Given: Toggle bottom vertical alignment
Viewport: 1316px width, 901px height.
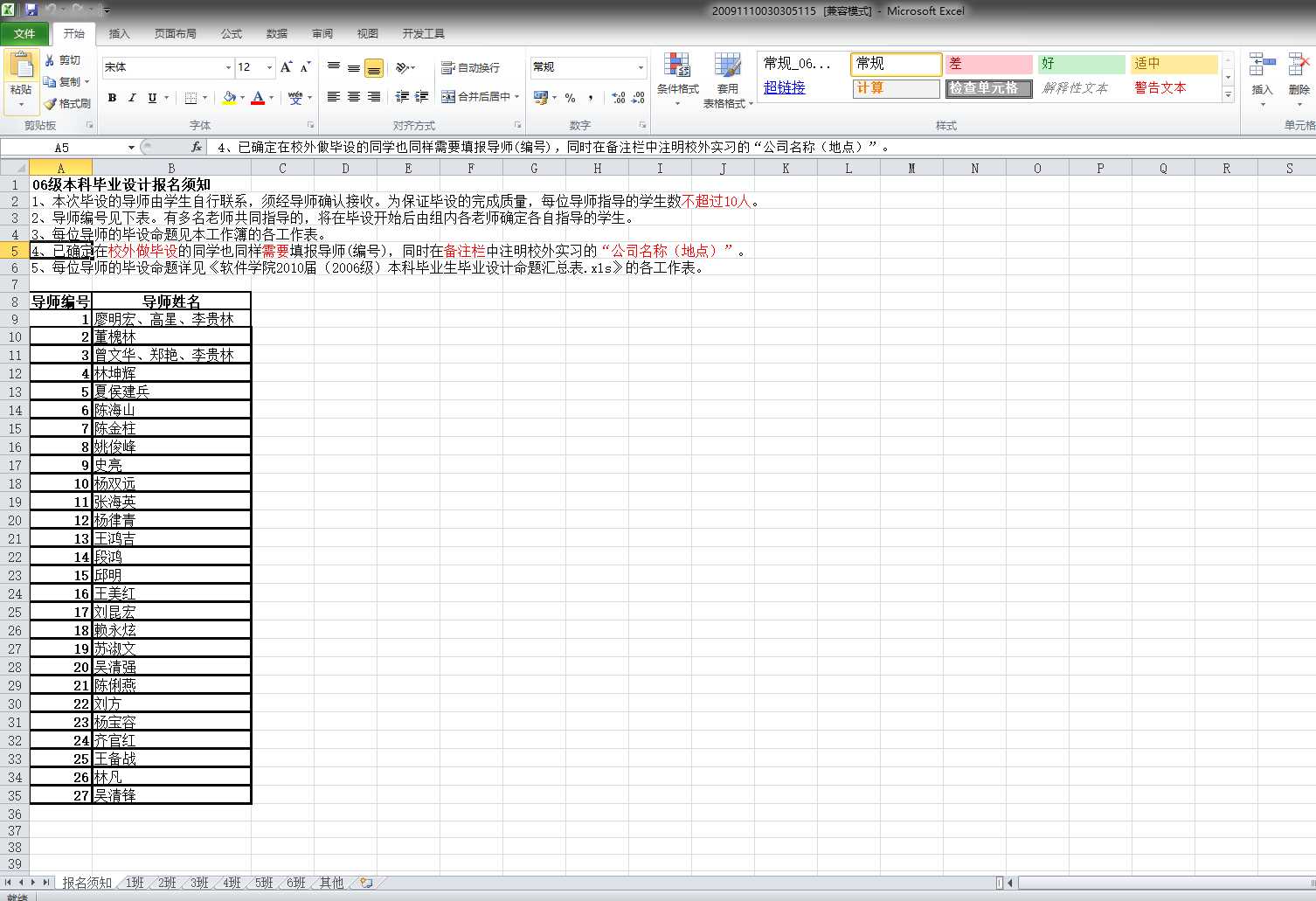Looking at the screenshot, I should coord(374,67).
